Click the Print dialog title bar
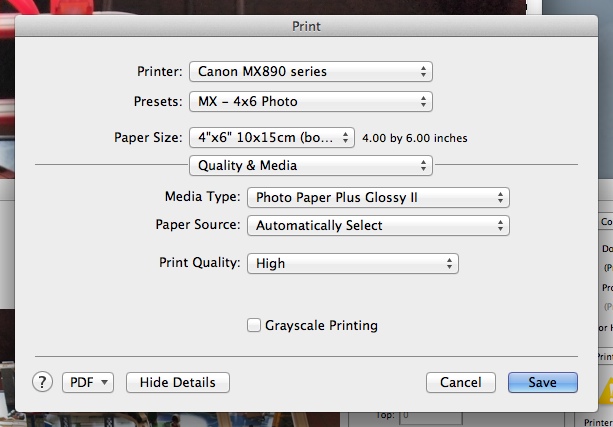 coord(306,26)
